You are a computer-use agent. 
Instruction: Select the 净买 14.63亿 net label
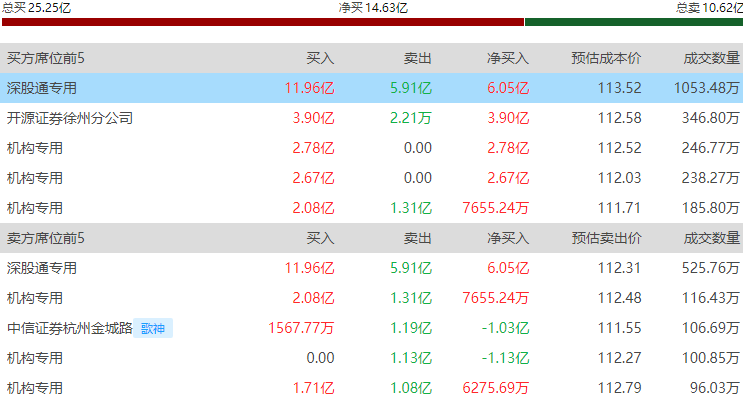[373, 7]
